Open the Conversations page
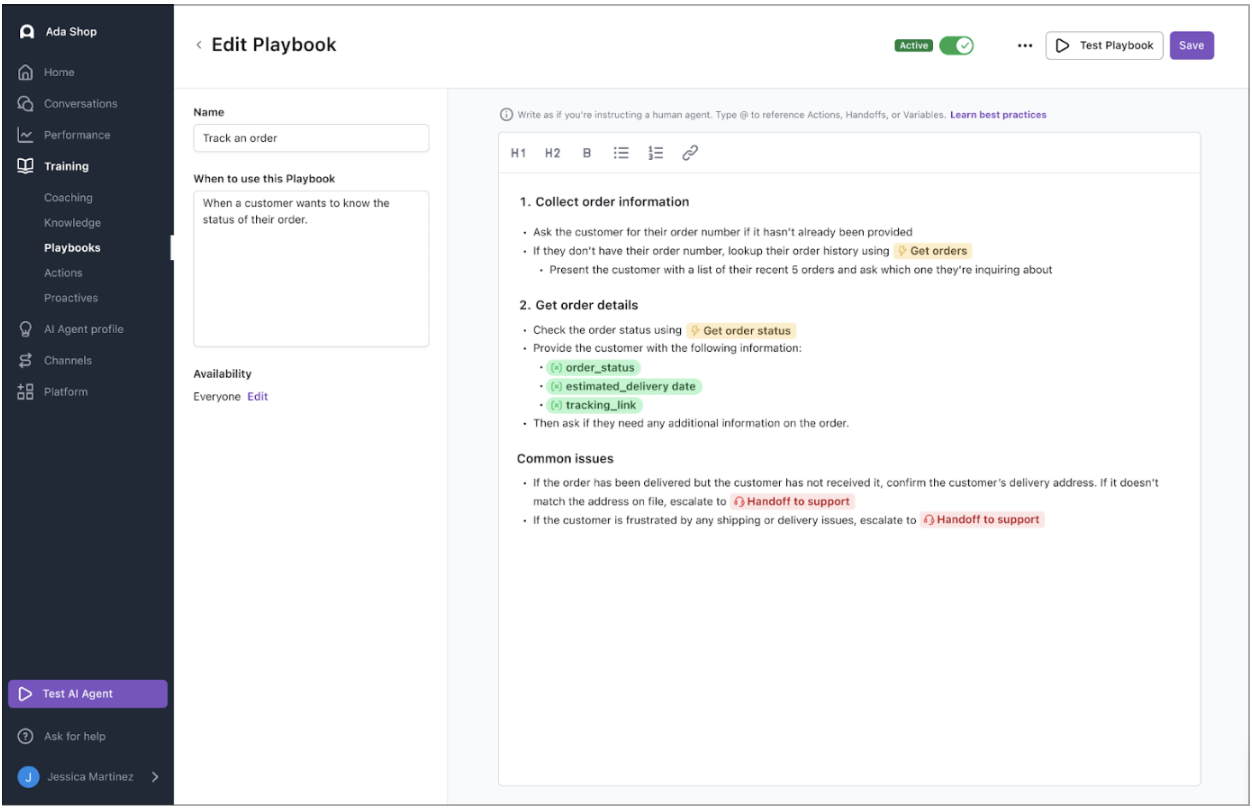The height and width of the screenshot is (810, 1252). pos(80,104)
